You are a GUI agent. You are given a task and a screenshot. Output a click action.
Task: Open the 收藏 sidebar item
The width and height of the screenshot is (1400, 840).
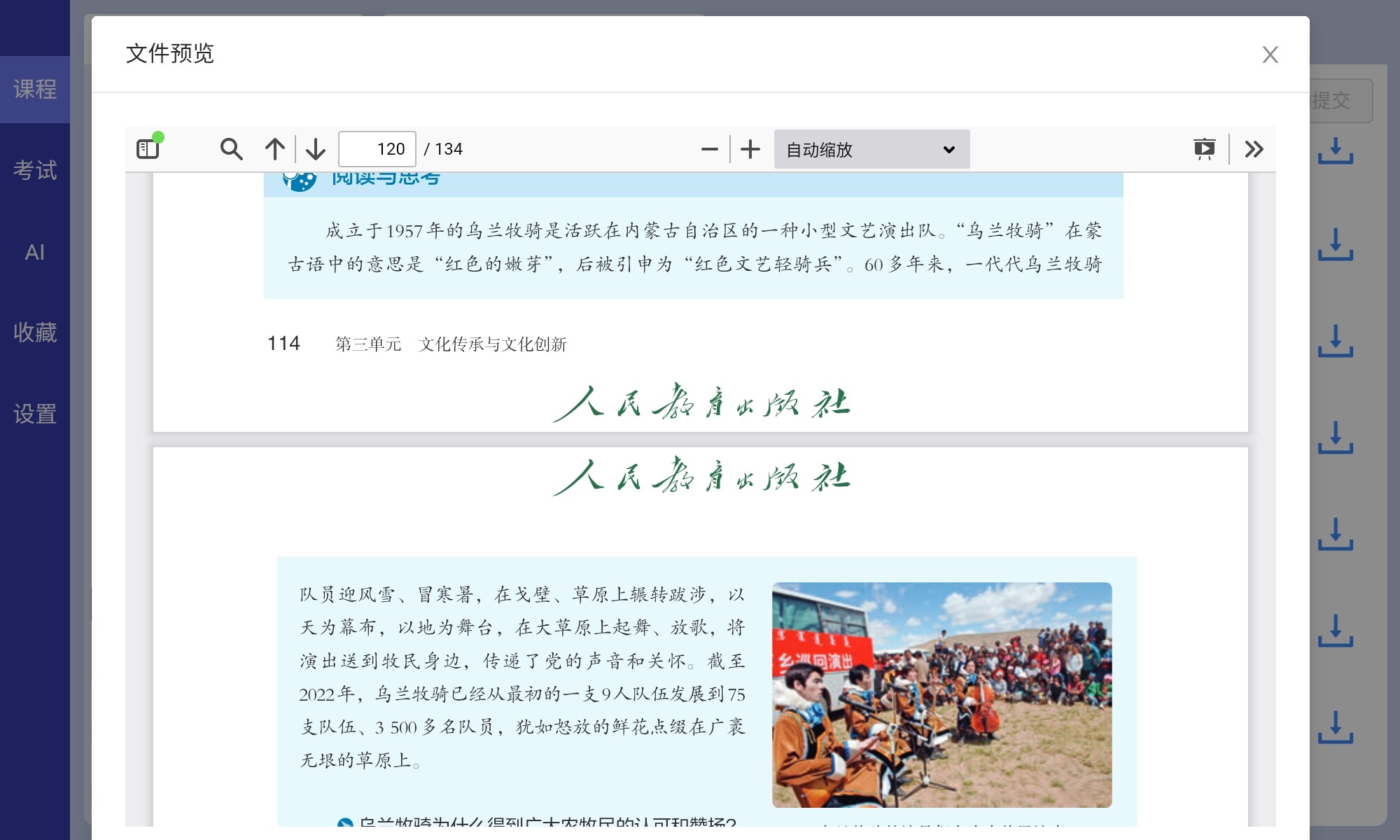point(35,332)
